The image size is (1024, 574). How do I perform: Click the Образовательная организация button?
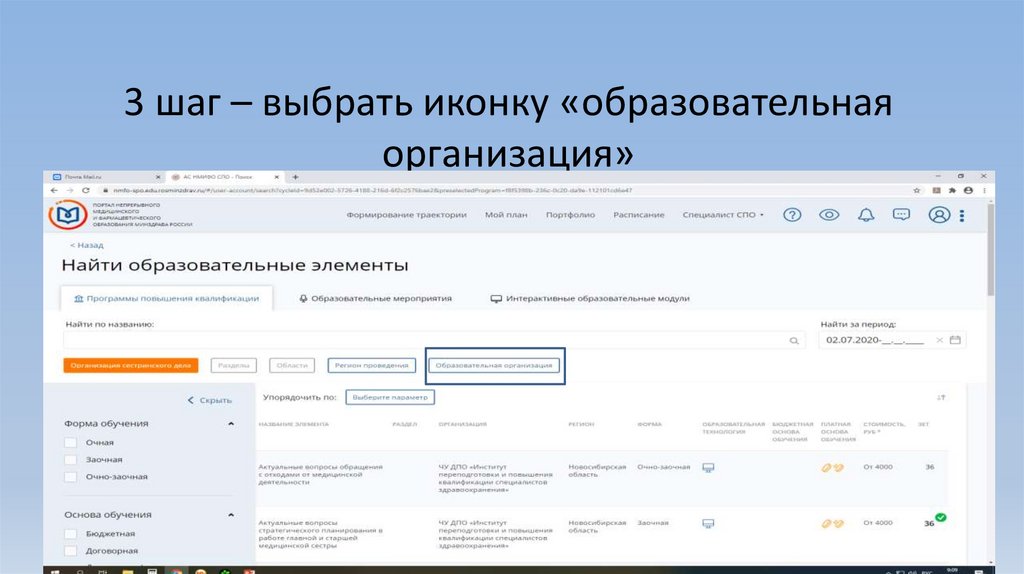click(494, 366)
